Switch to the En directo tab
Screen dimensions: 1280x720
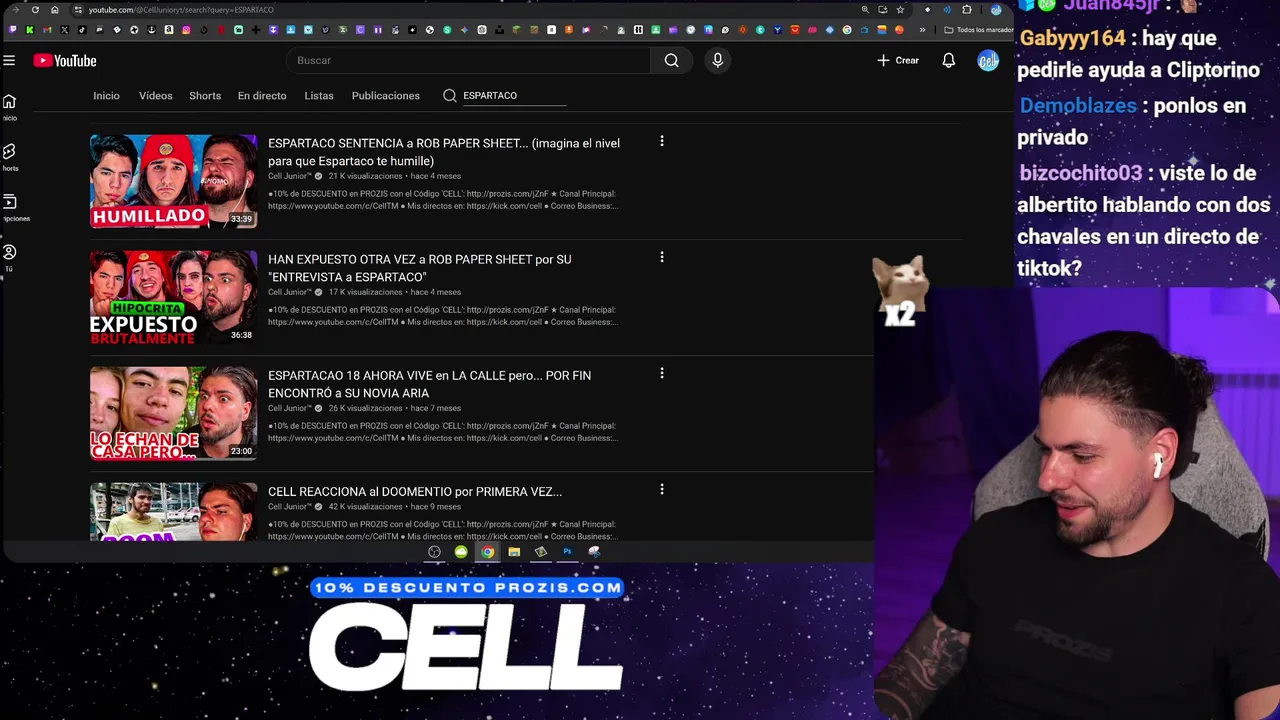tap(262, 95)
